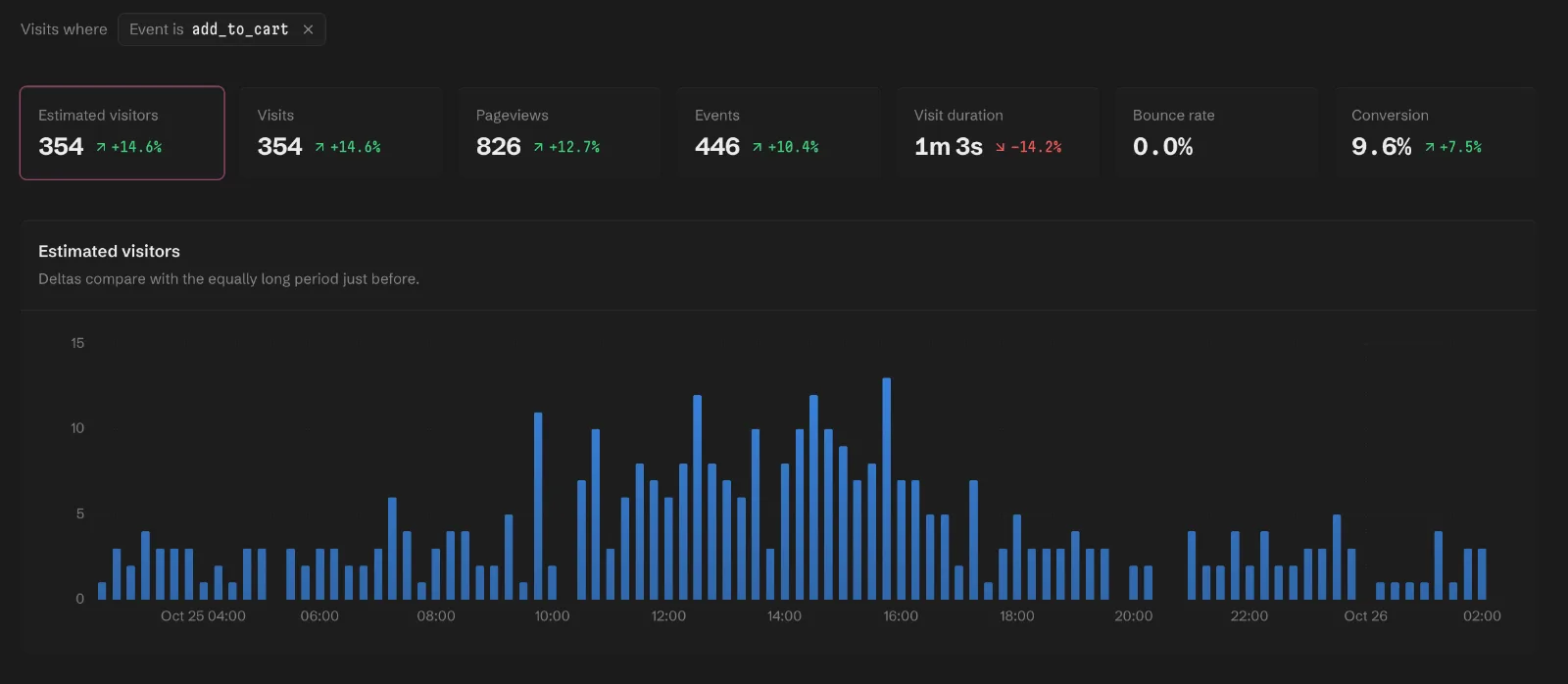Click the Oct 25 04:00 axis label
The height and width of the screenshot is (684, 1568).
tap(203, 616)
